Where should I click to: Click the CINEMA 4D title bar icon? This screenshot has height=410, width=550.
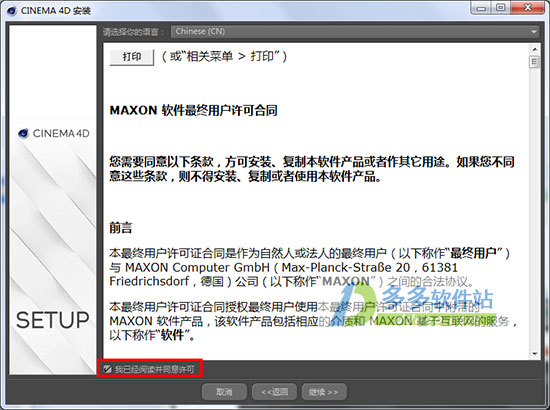12,11
